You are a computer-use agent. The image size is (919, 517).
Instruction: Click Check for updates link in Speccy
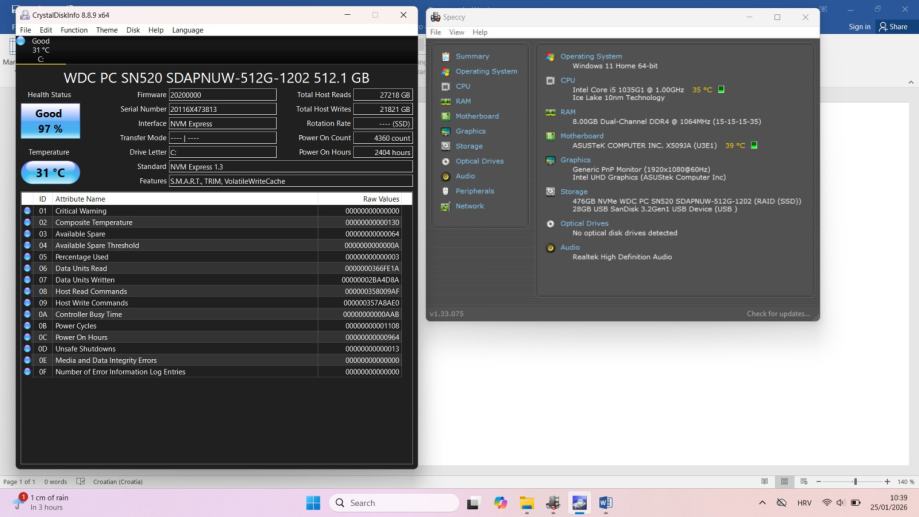tap(778, 314)
